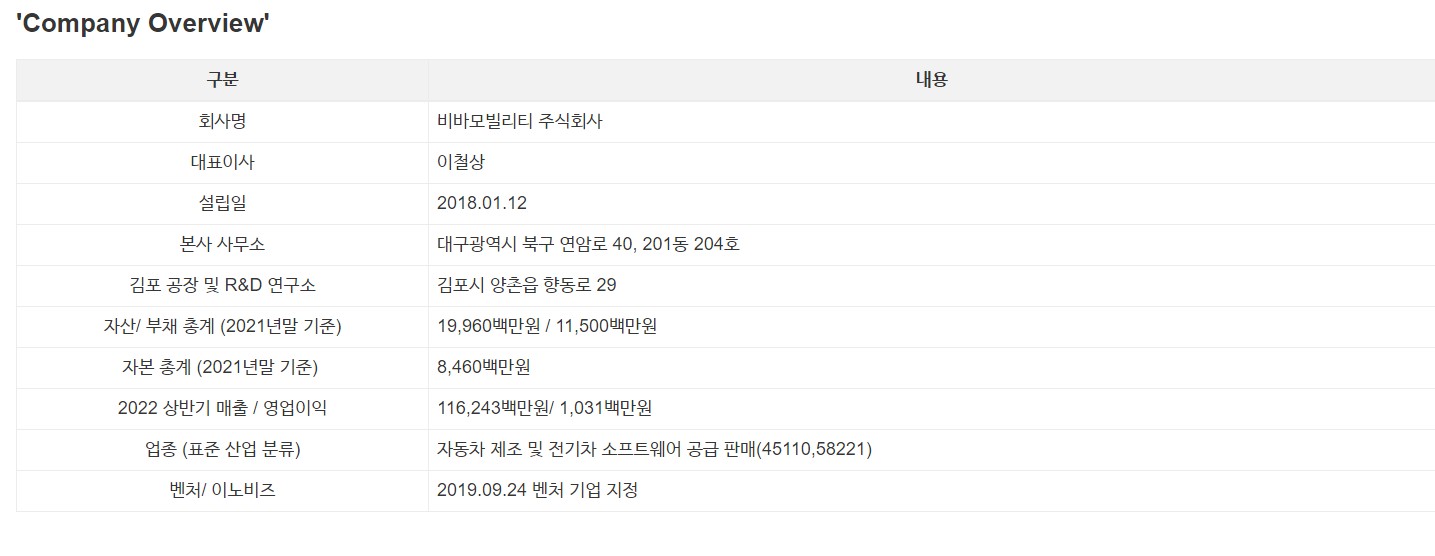Image resolution: width=1435 pixels, height=556 pixels.
Task: Select CEO name 이철상
Action: (x=461, y=162)
